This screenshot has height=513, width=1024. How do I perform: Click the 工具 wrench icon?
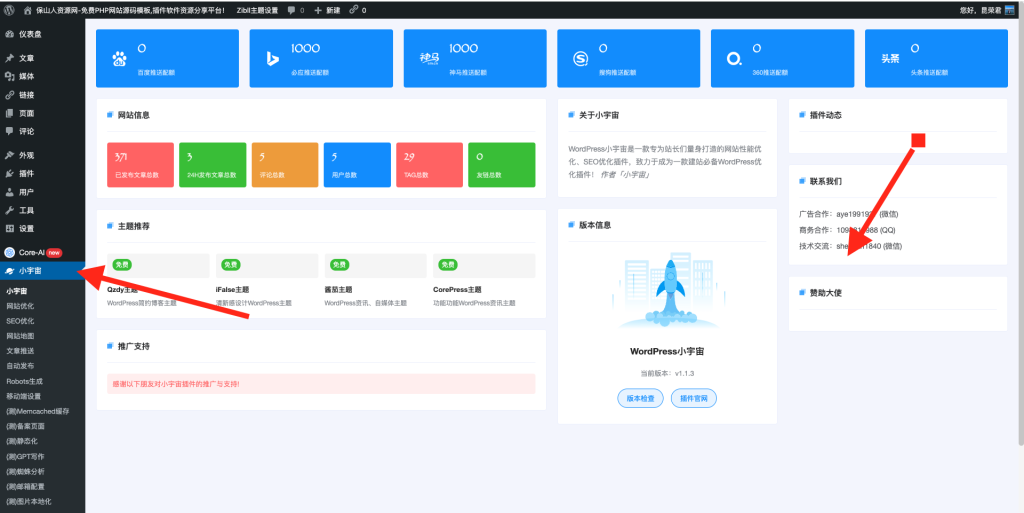tap(10, 210)
